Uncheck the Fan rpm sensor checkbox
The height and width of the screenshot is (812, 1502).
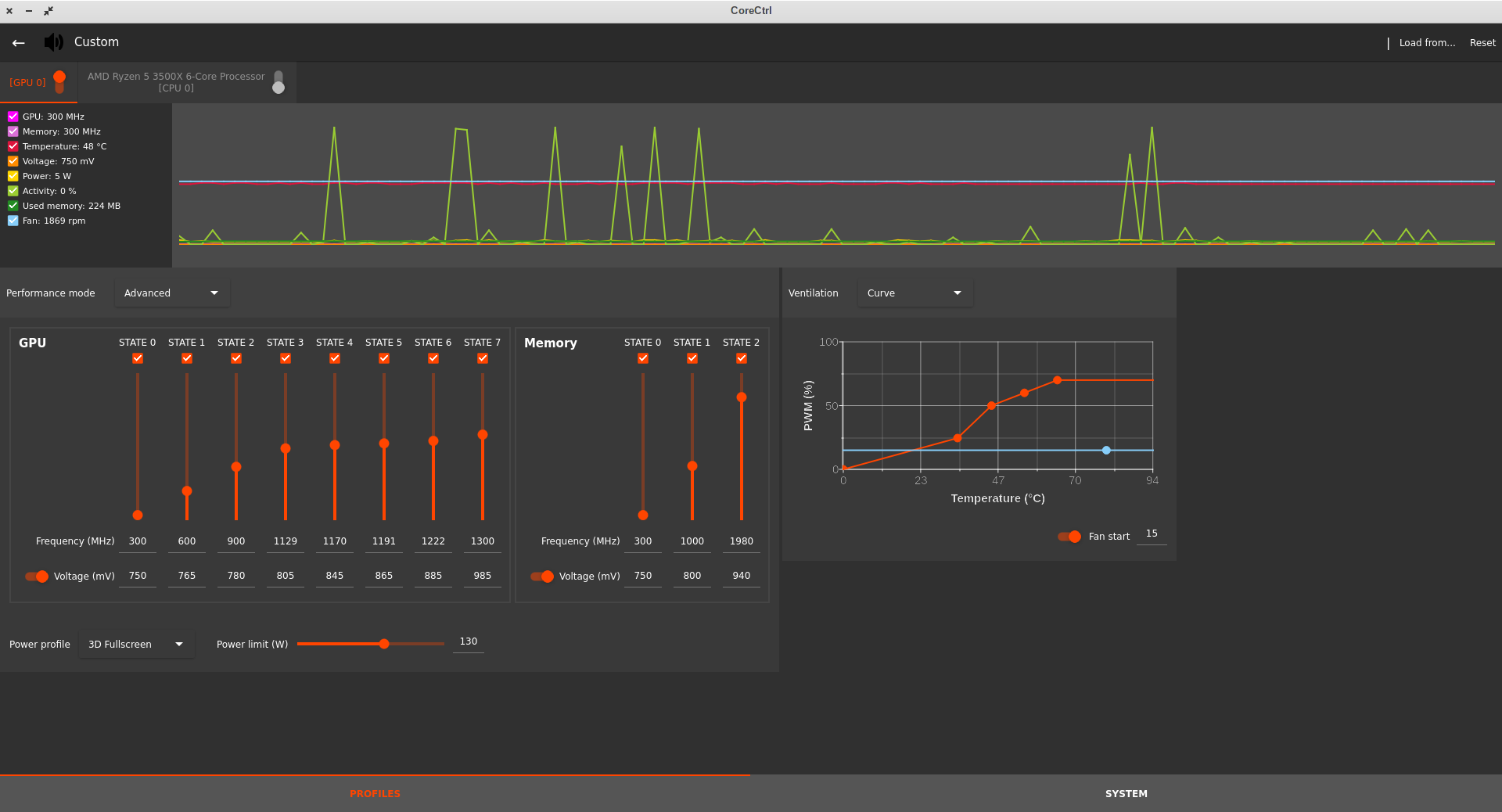click(13, 221)
